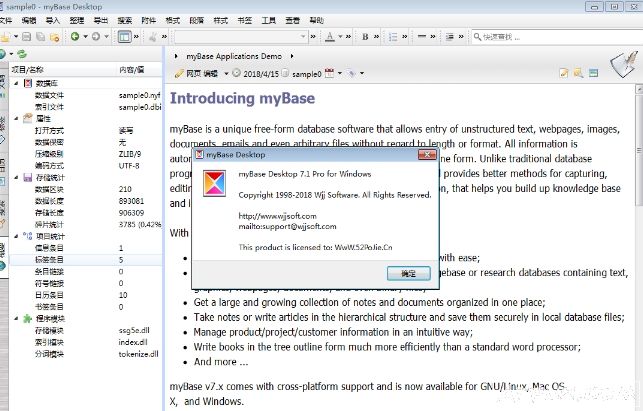The width and height of the screenshot is (643, 411).
Task: Open the calendar dropdown arrow
Action: tap(340, 74)
